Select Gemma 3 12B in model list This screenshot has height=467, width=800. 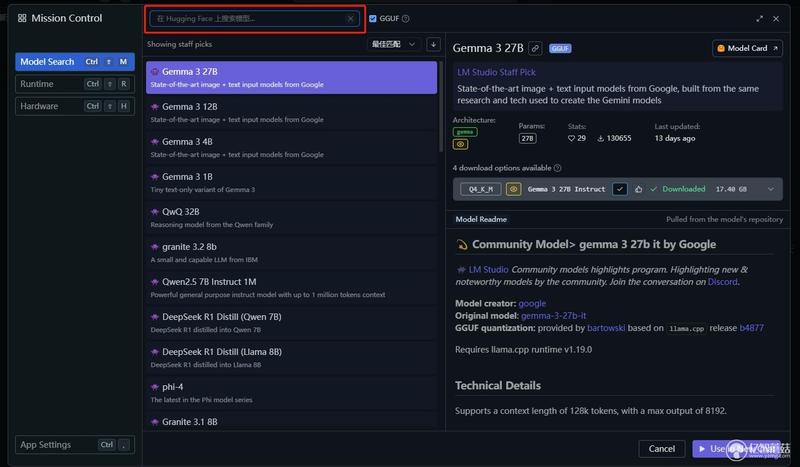(291, 113)
